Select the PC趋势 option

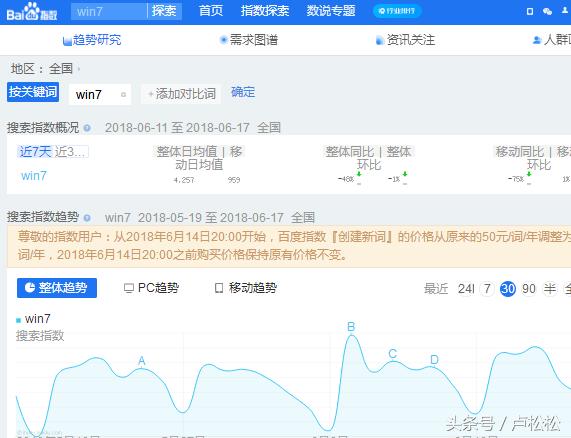151,288
